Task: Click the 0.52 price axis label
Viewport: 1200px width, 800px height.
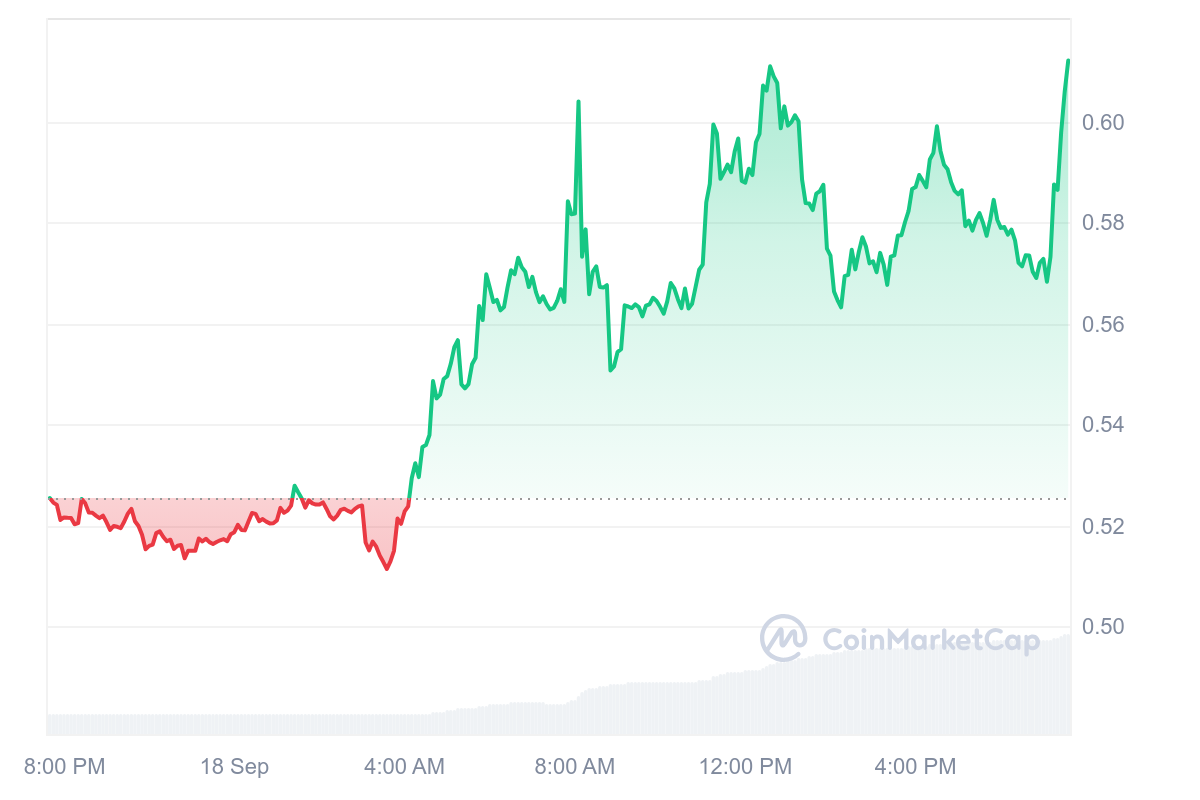Action: point(1103,526)
